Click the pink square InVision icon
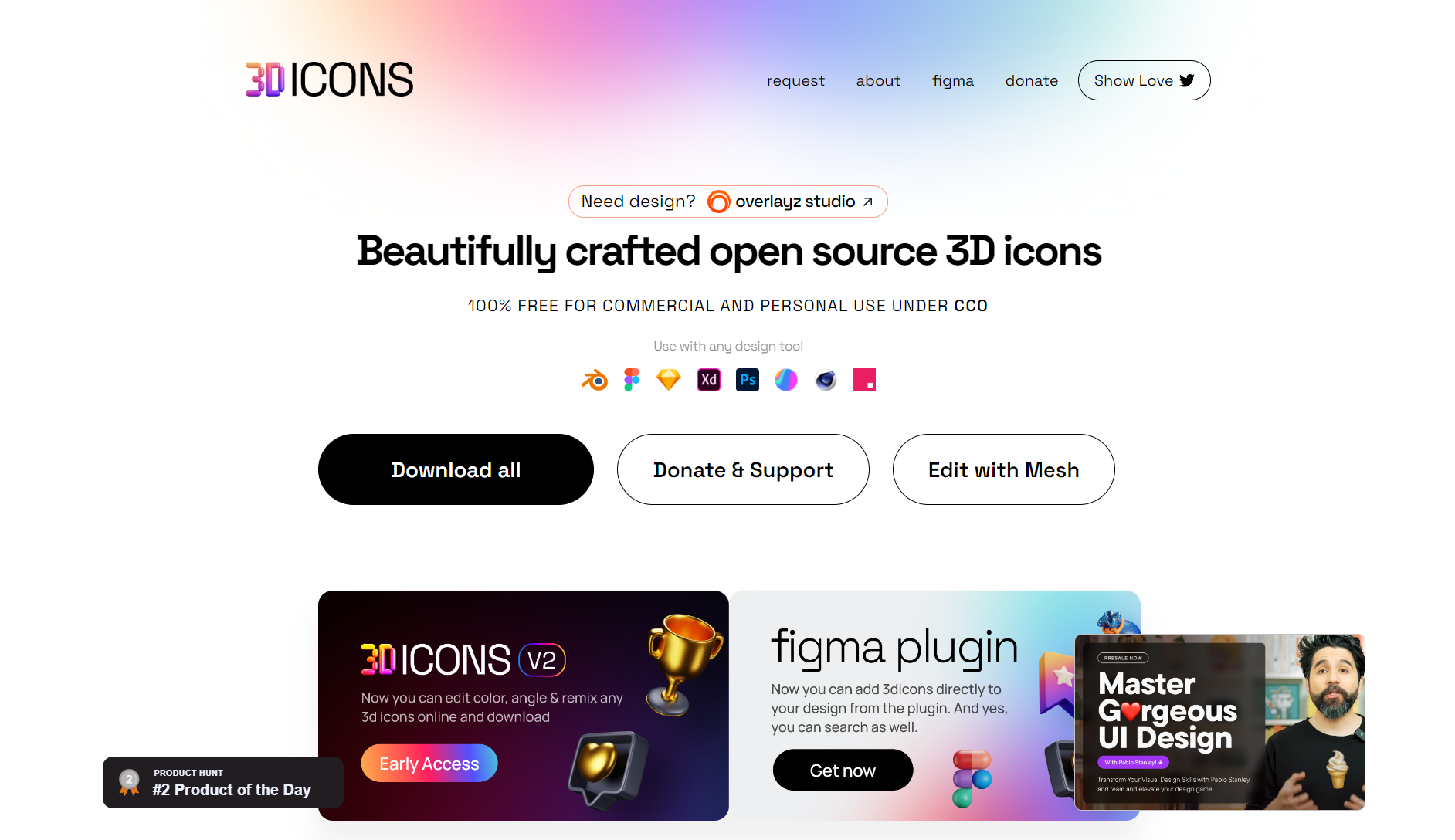 tap(864, 380)
